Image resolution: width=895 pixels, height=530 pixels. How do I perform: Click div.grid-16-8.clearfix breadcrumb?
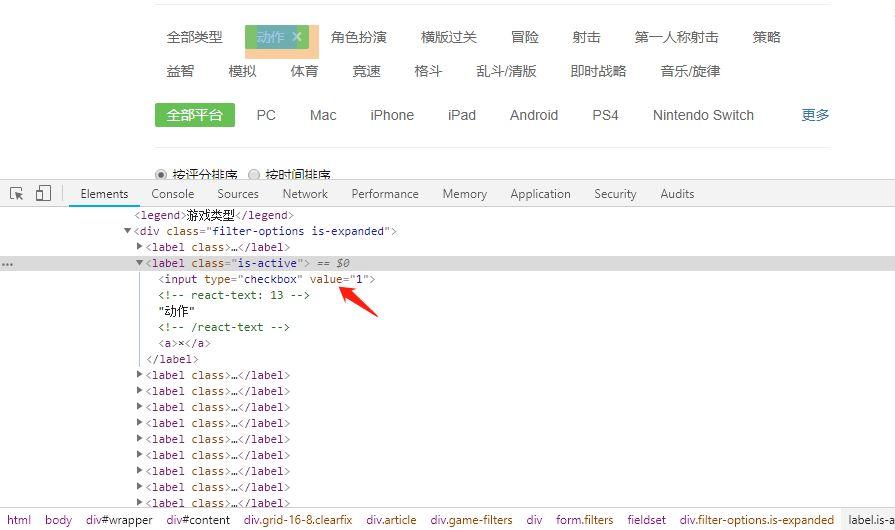(x=298, y=520)
